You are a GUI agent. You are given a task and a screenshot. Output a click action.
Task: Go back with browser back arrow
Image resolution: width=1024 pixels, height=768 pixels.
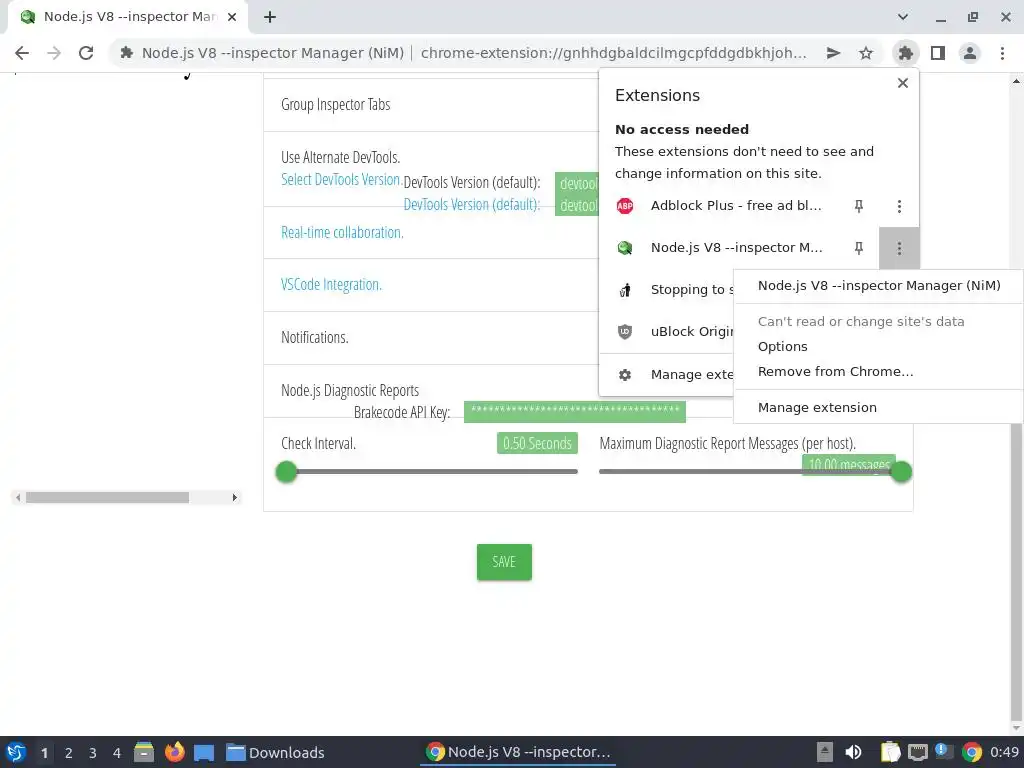22,53
